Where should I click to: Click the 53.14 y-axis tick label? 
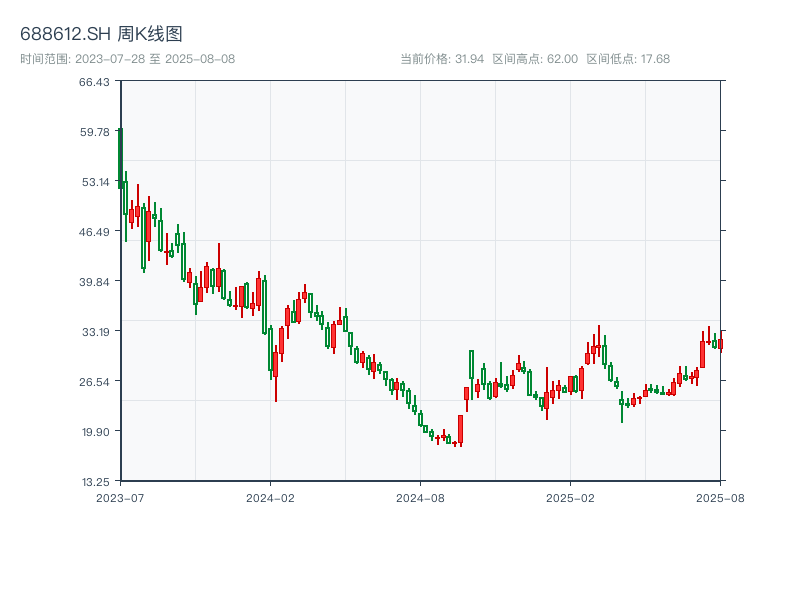(96, 182)
